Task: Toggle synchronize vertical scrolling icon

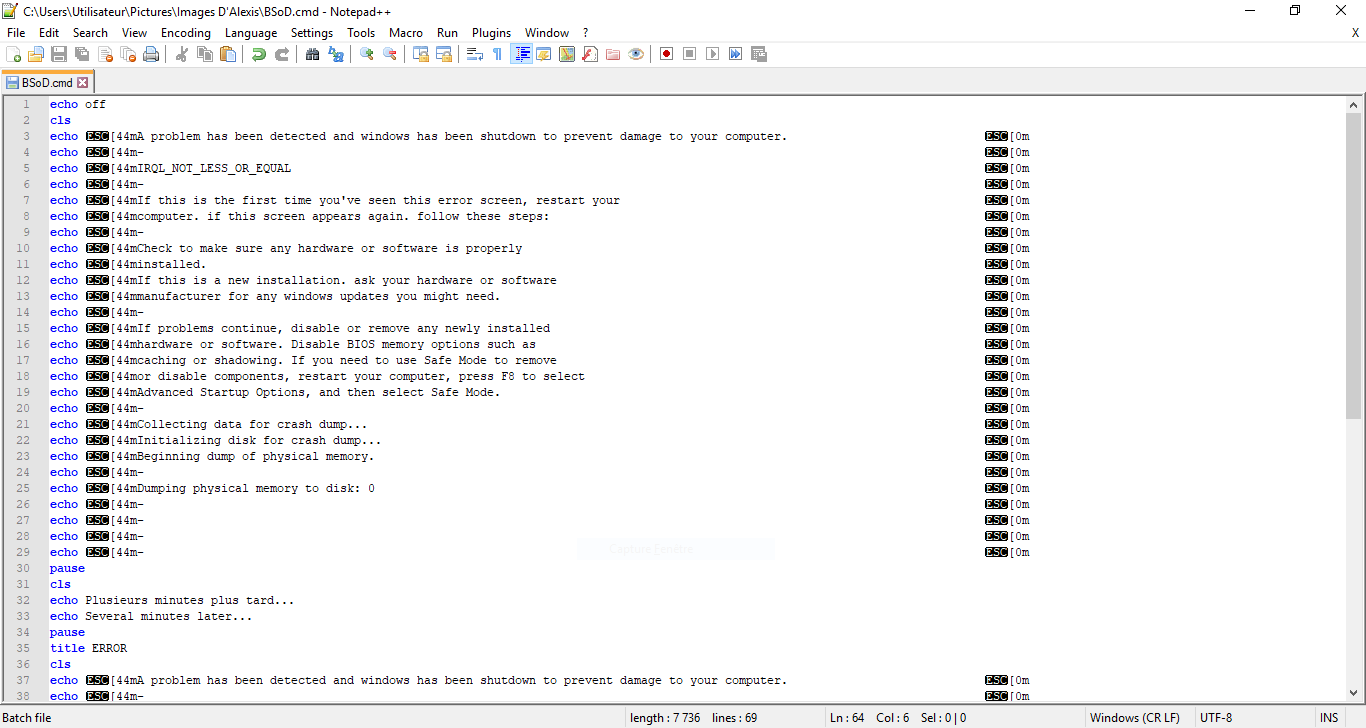Action: pos(421,54)
